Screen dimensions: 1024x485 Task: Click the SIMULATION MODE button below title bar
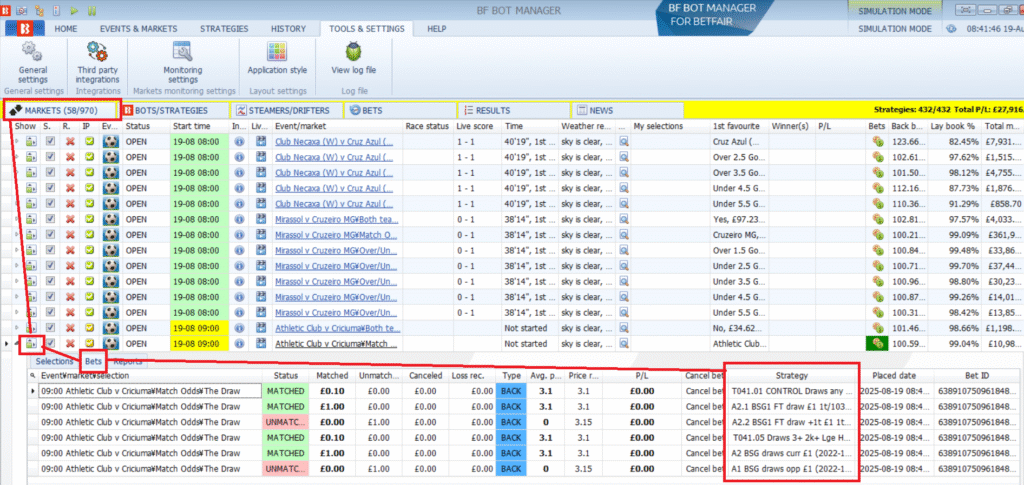coord(894,29)
